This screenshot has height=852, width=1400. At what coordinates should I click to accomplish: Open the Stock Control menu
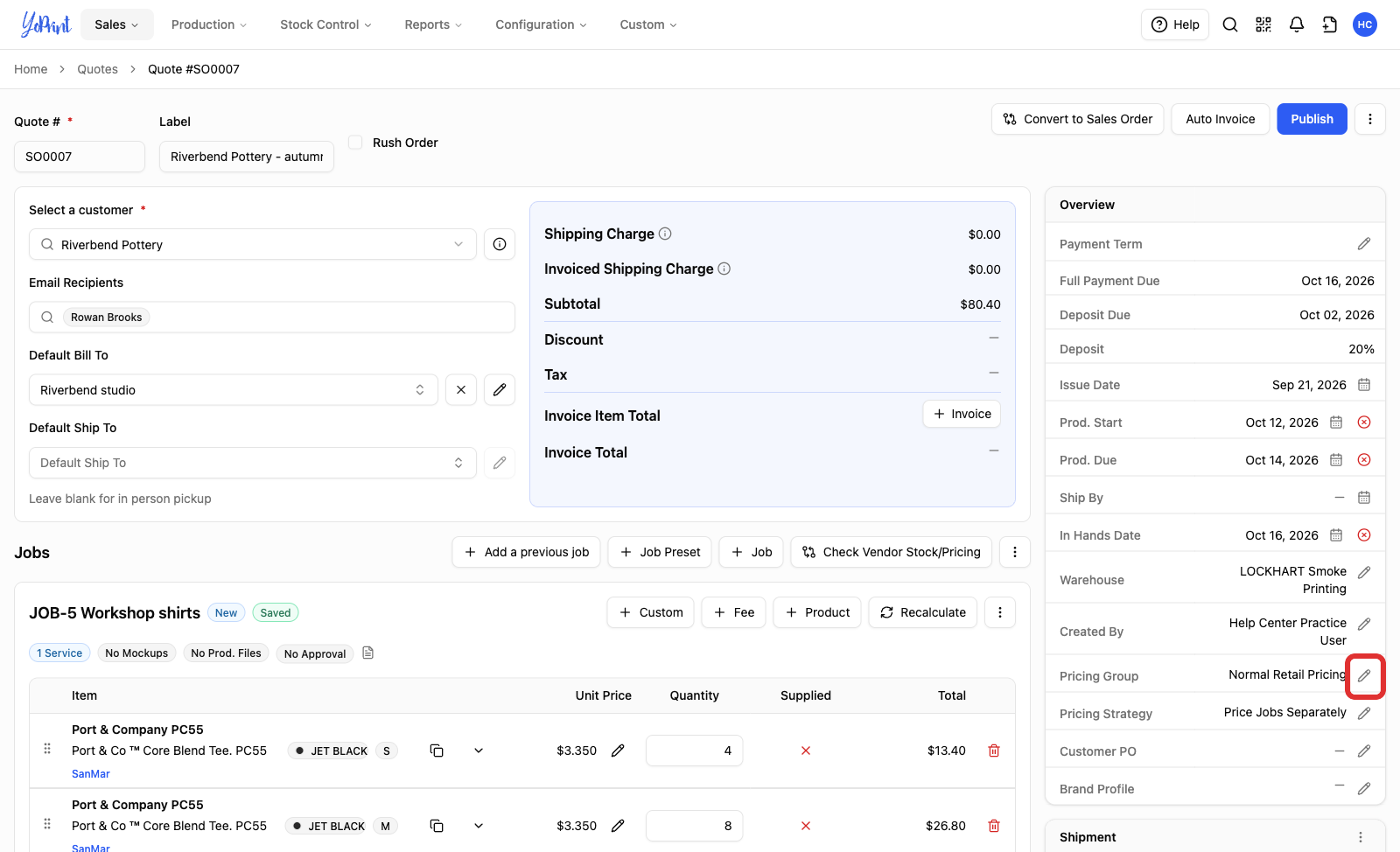[325, 24]
